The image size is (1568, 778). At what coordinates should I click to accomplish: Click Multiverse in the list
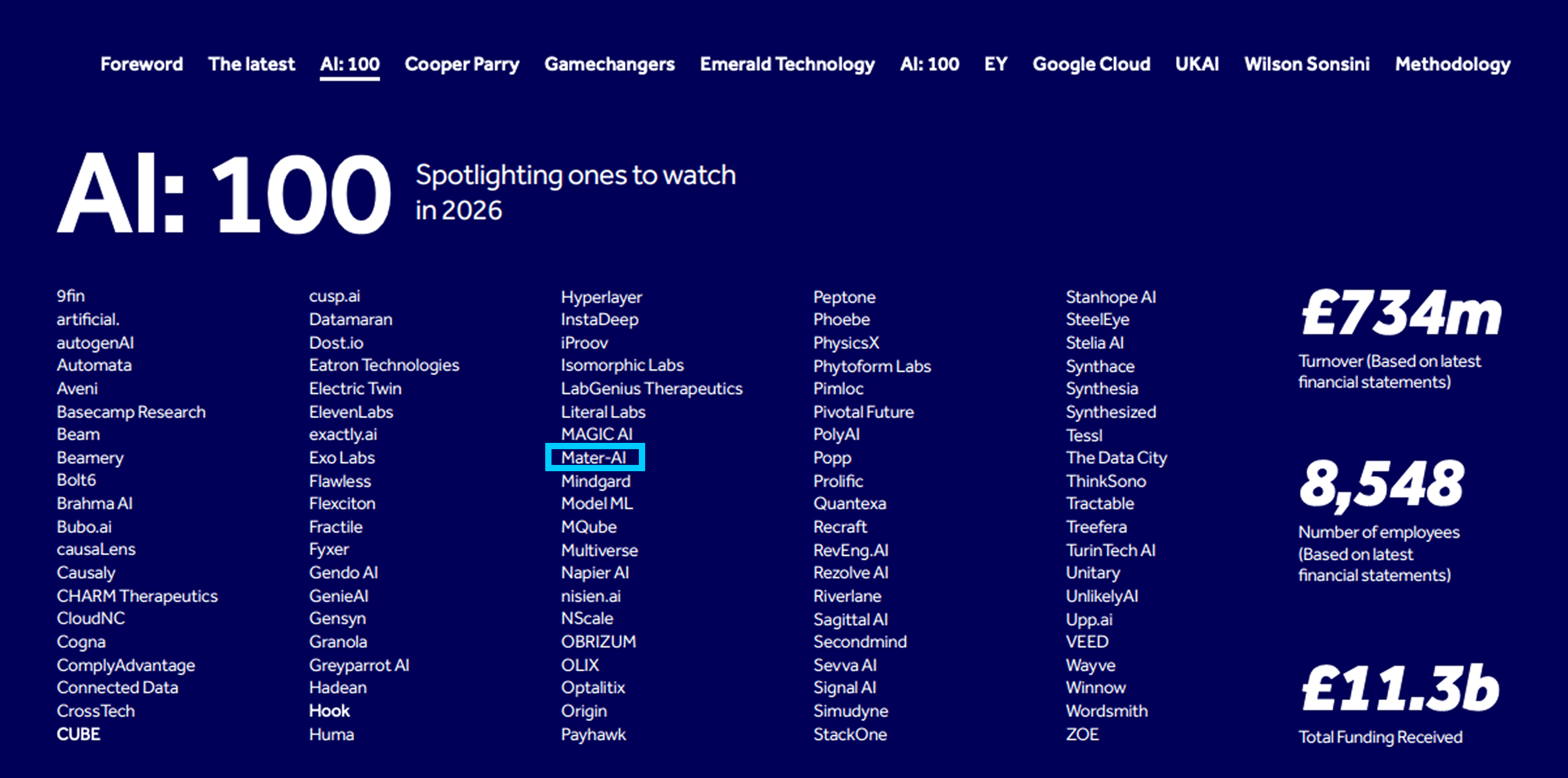click(x=600, y=550)
